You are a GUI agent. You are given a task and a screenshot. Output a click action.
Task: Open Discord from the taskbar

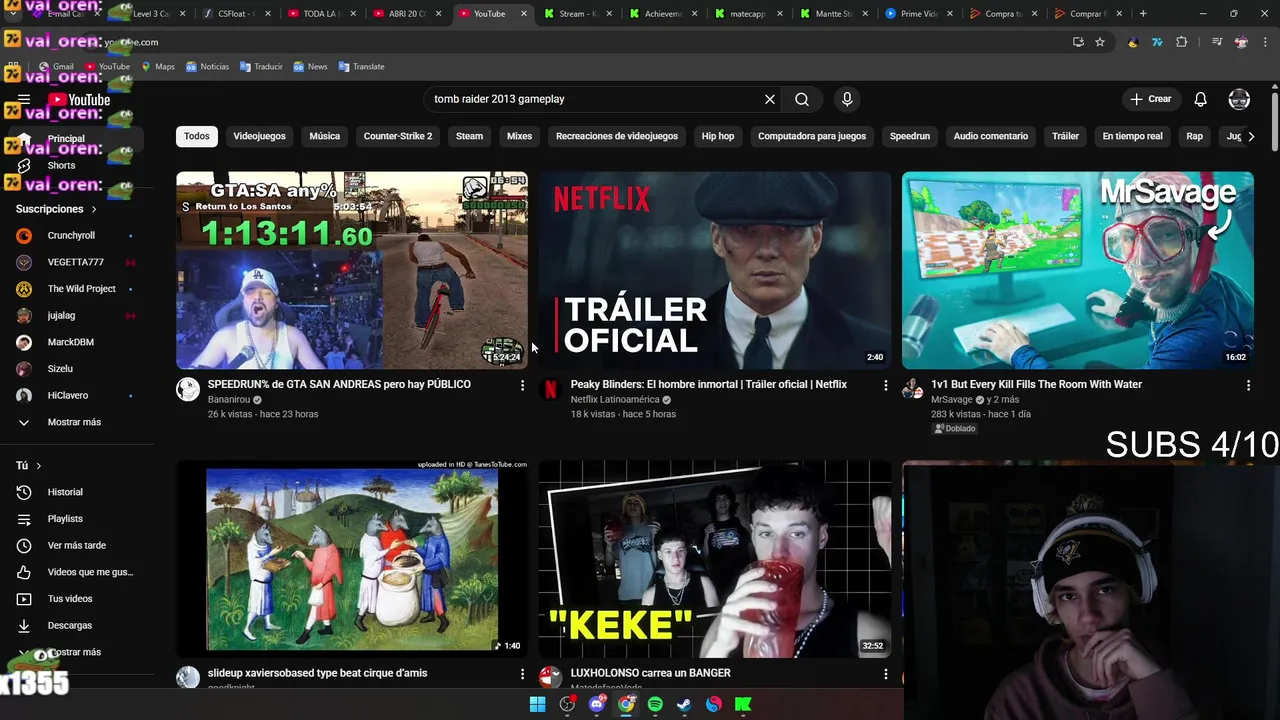coord(597,704)
